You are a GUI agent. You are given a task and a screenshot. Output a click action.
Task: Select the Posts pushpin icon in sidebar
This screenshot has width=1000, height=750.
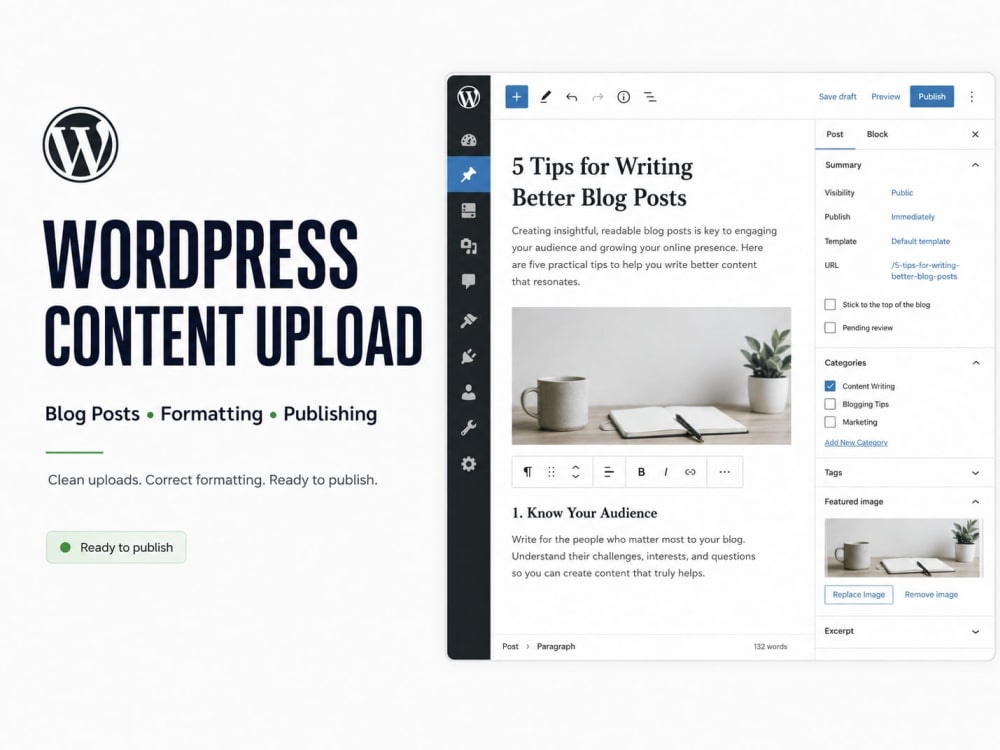pyautogui.click(x=468, y=174)
